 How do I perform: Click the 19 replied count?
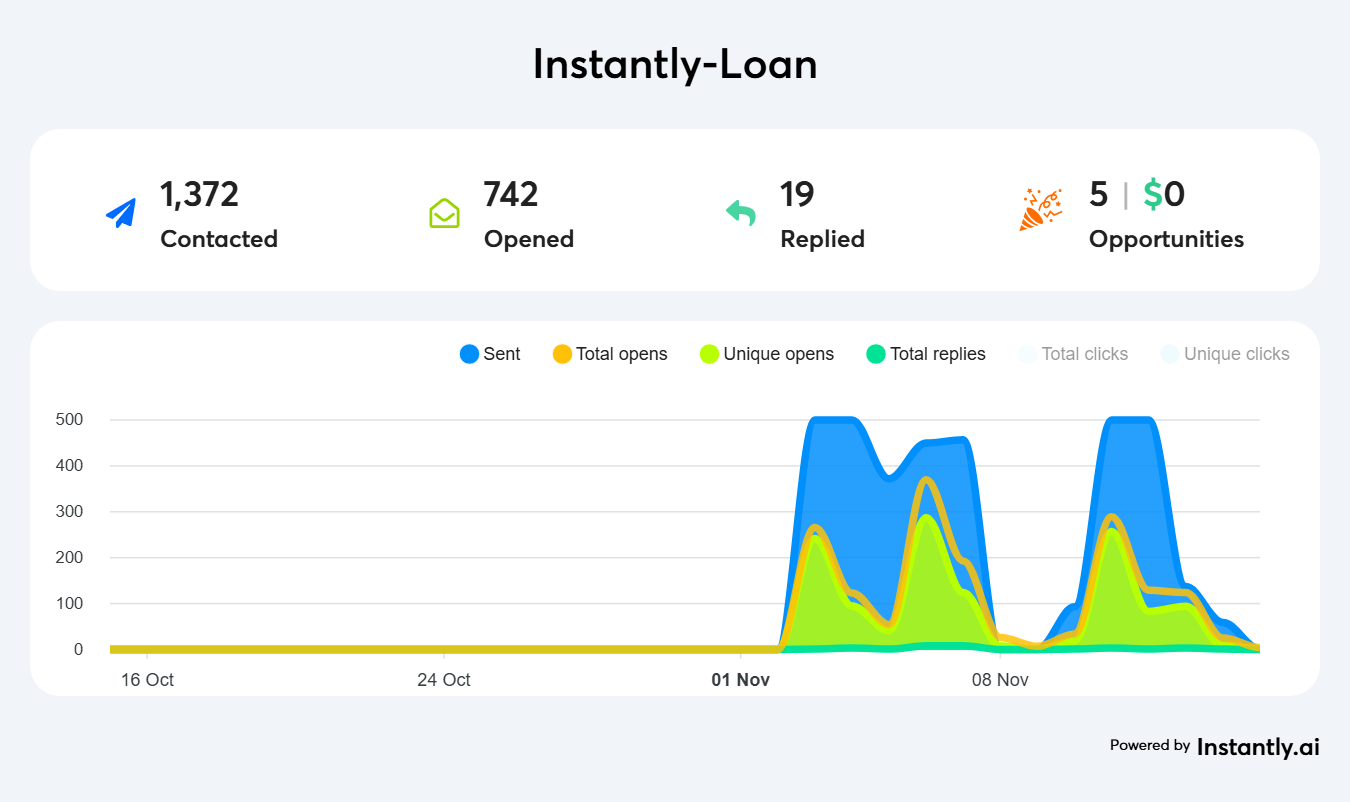point(797,194)
